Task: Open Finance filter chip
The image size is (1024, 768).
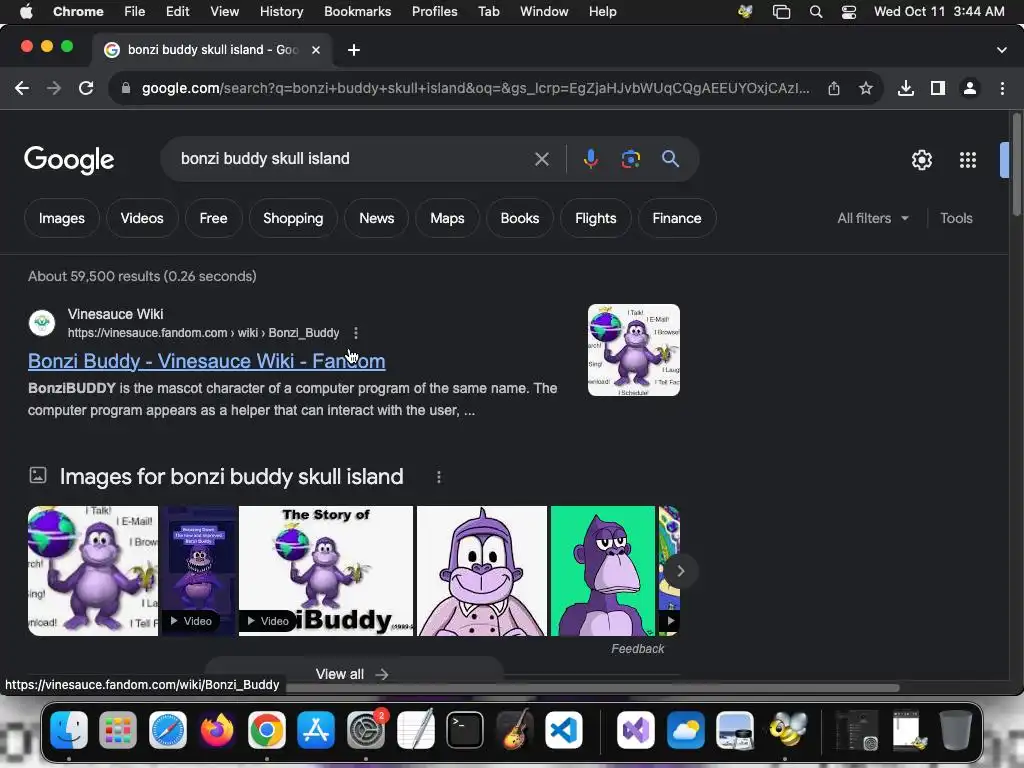Action: (677, 218)
